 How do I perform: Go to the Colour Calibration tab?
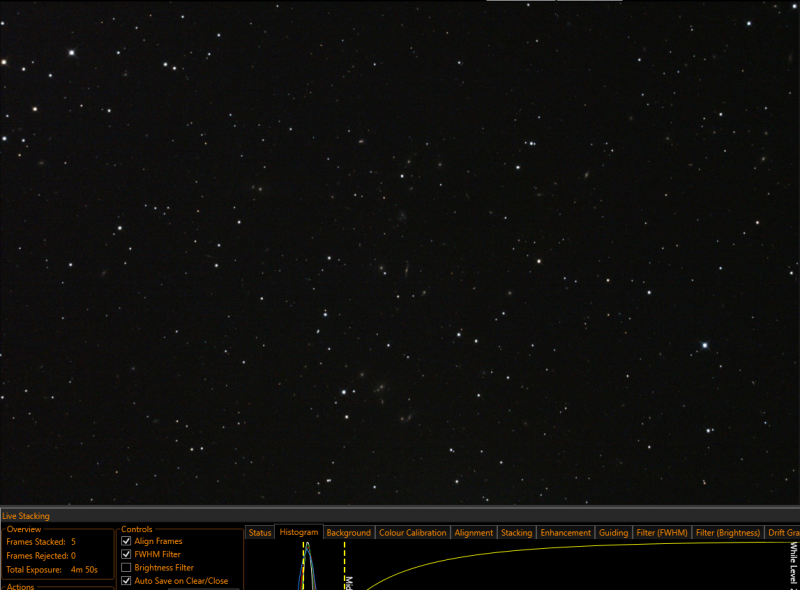(413, 533)
